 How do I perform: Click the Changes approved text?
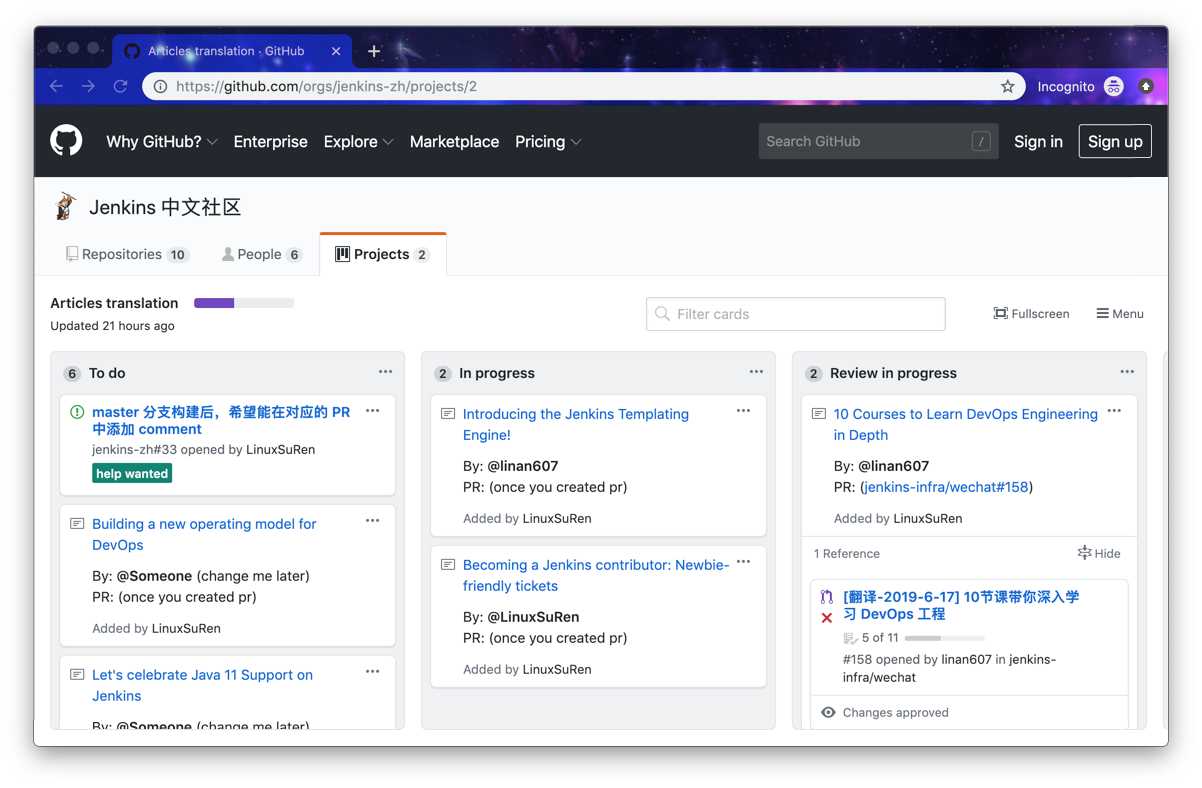[896, 713]
